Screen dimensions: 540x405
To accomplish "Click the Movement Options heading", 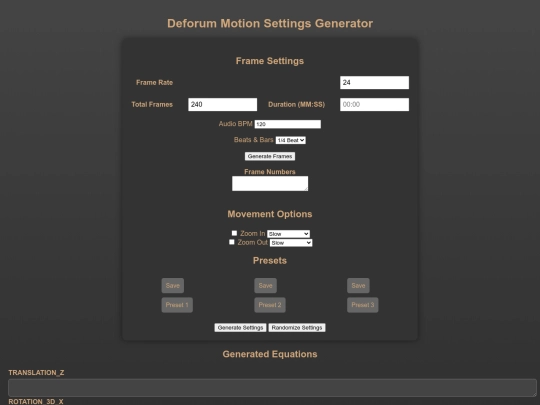I will (x=270, y=214).
